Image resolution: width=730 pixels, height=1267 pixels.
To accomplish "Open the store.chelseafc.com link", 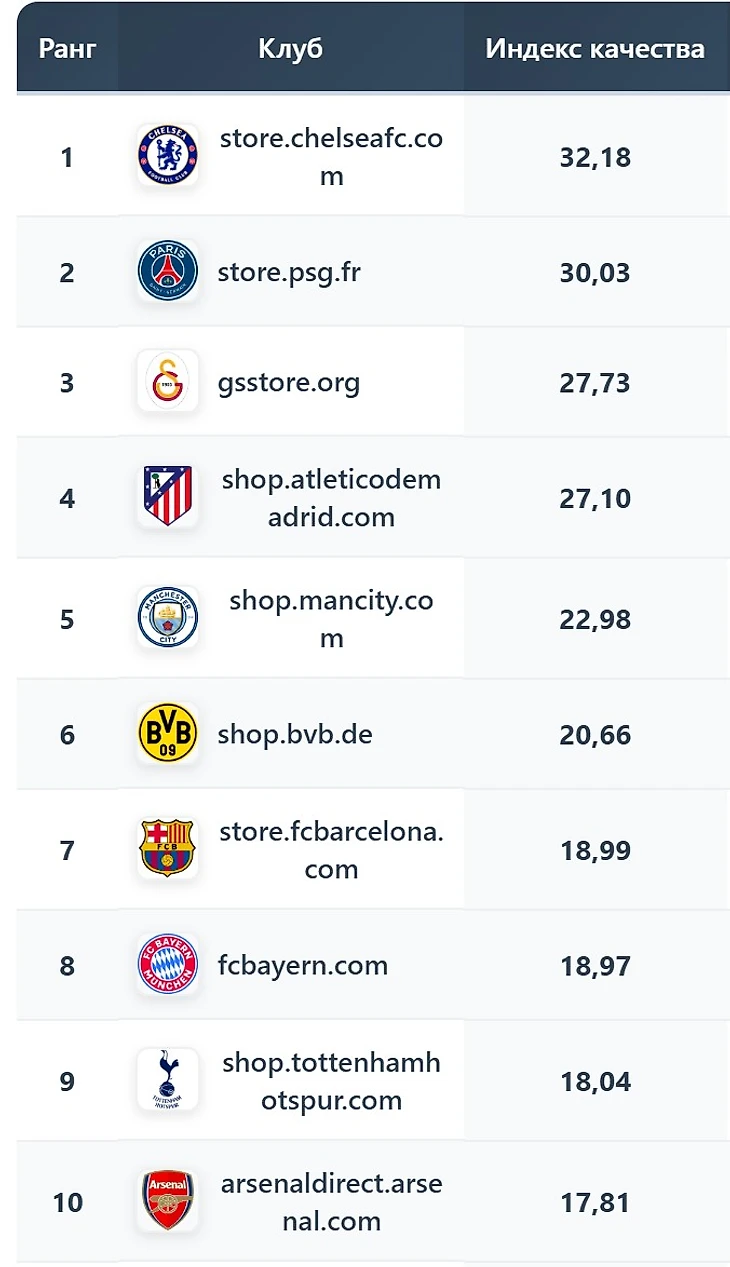I will tap(331, 157).
